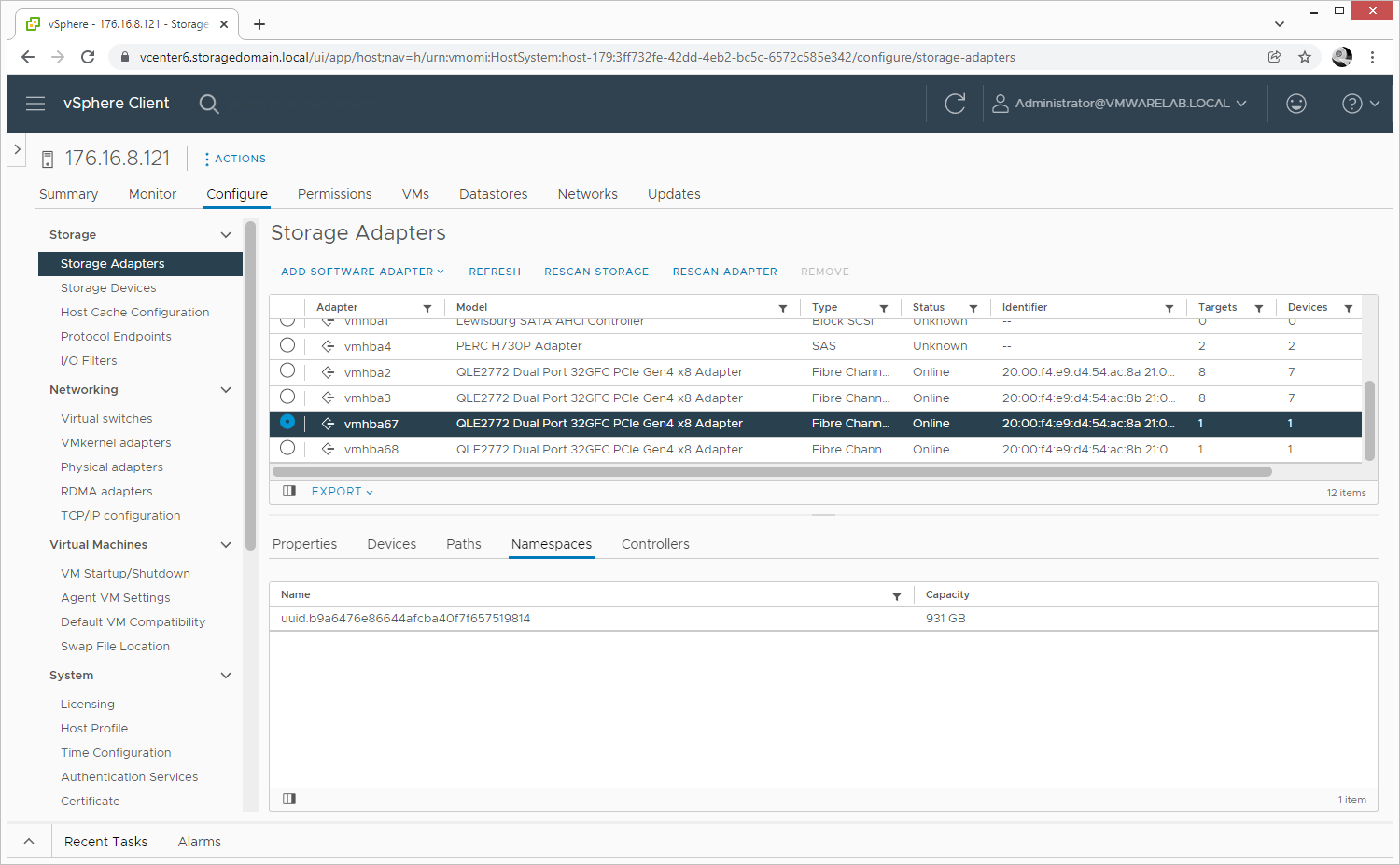
Task: Open the Datastores tab
Action: click(x=493, y=194)
